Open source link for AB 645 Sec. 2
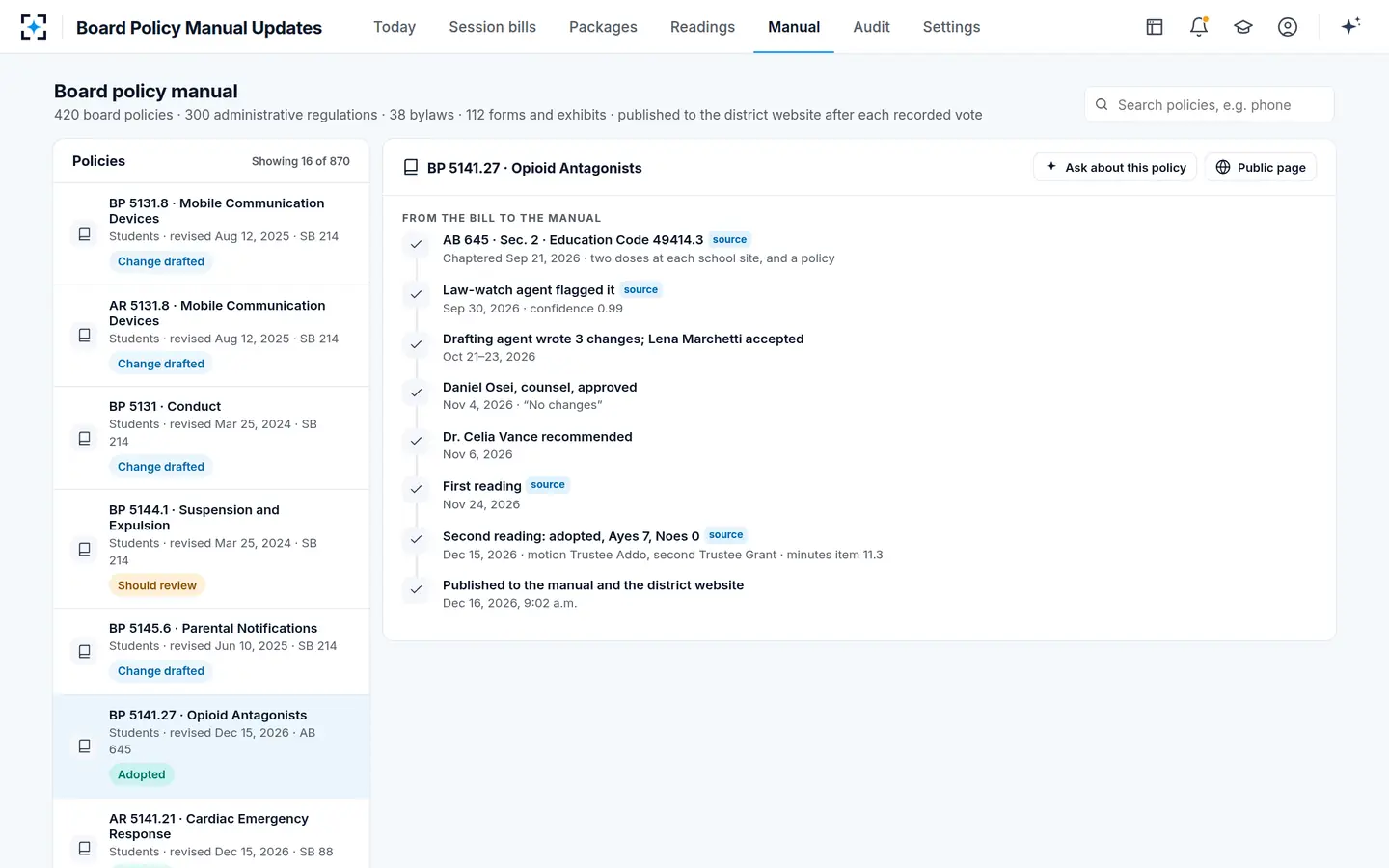 (729, 239)
